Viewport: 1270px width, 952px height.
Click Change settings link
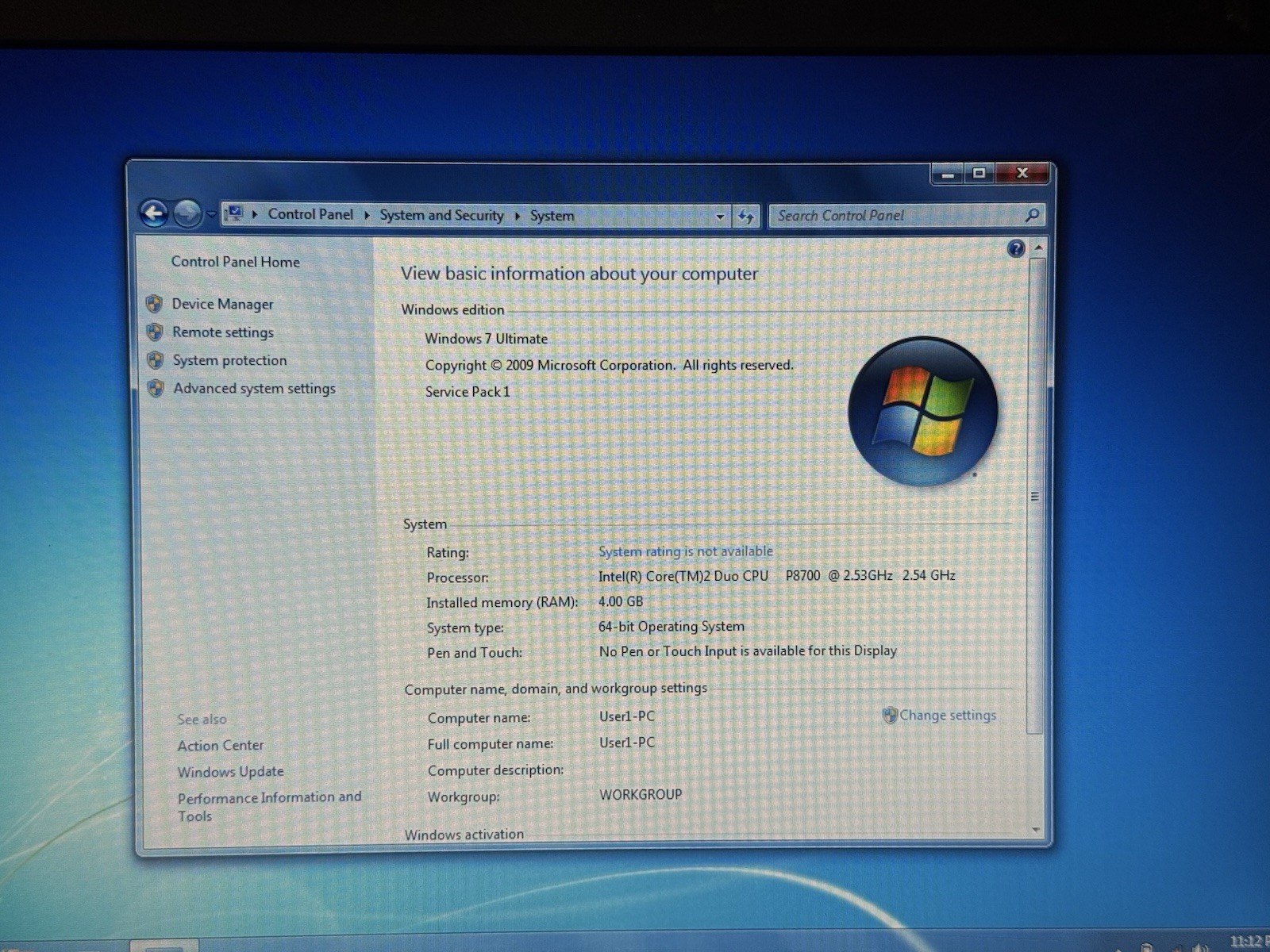click(x=948, y=715)
